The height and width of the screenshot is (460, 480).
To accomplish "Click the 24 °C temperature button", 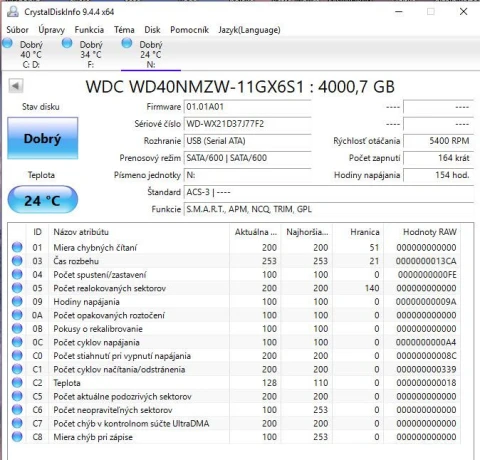I will tap(43, 200).
